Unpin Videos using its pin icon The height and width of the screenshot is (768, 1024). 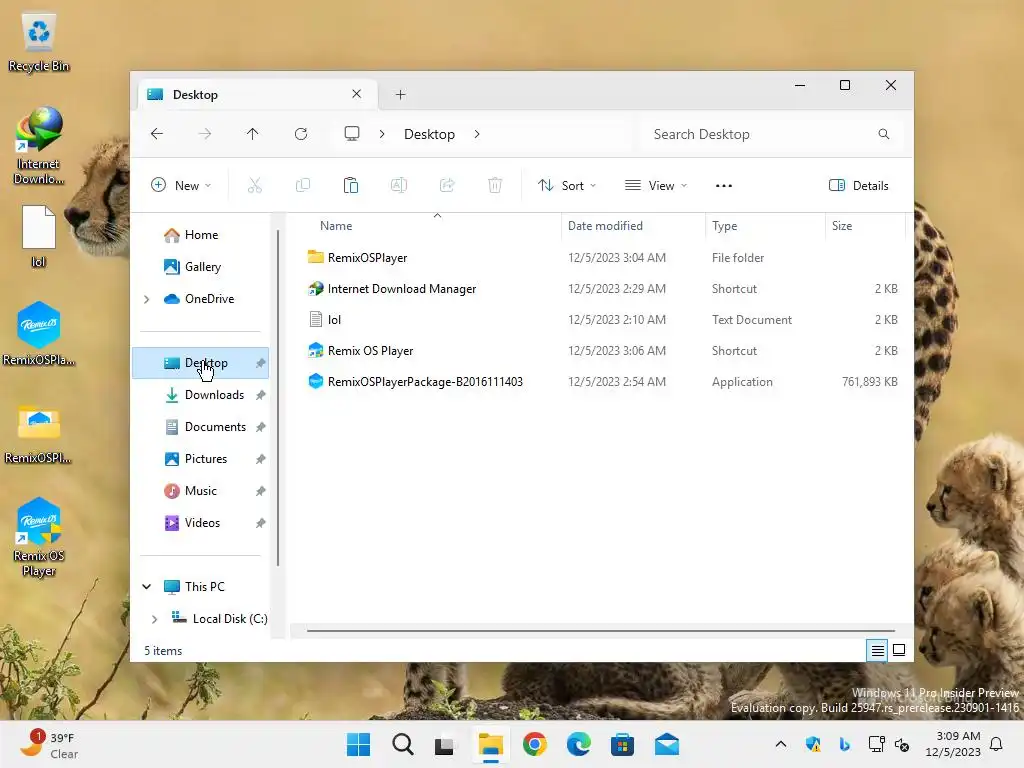pos(261,523)
